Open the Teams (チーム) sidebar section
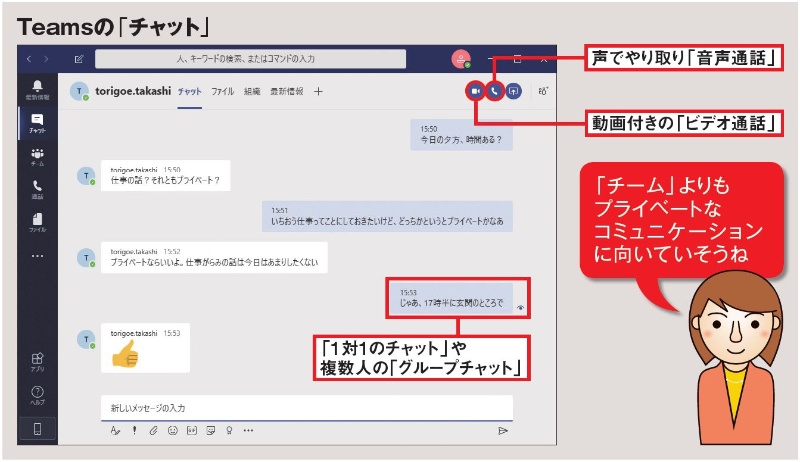The width and height of the screenshot is (800, 462). pyautogui.click(x=37, y=158)
